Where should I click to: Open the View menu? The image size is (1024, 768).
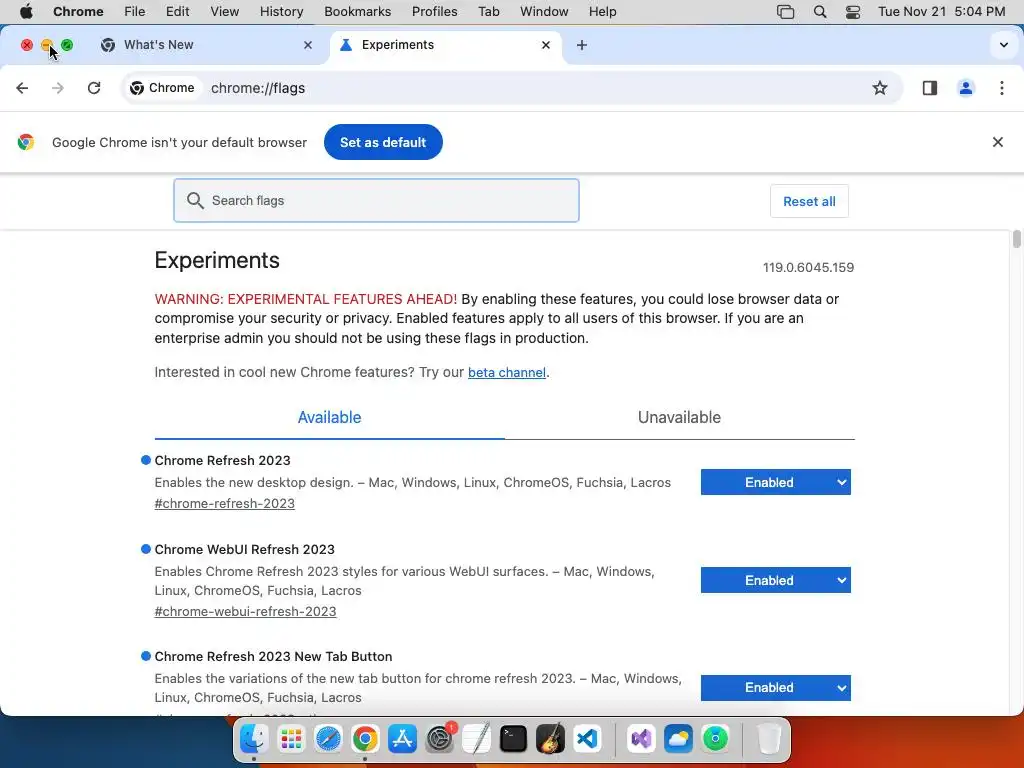click(224, 12)
